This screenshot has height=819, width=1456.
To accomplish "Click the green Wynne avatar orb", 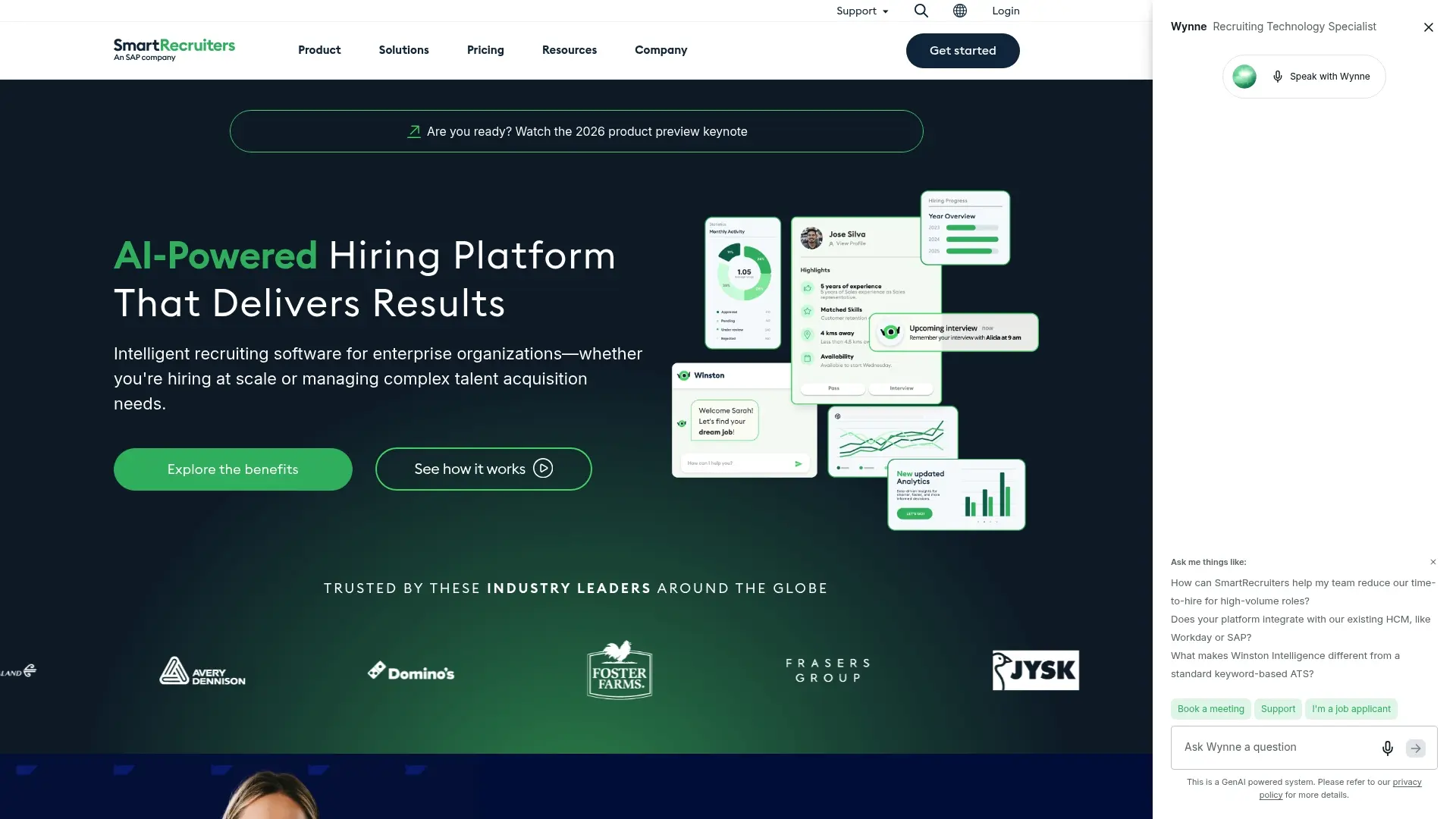I will point(1244,77).
